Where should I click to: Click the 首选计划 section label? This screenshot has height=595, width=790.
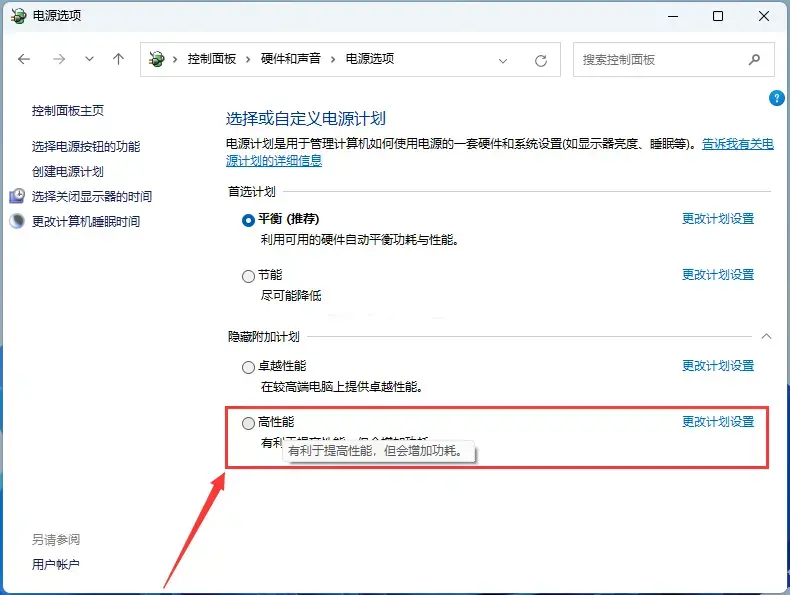(x=252, y=192)
